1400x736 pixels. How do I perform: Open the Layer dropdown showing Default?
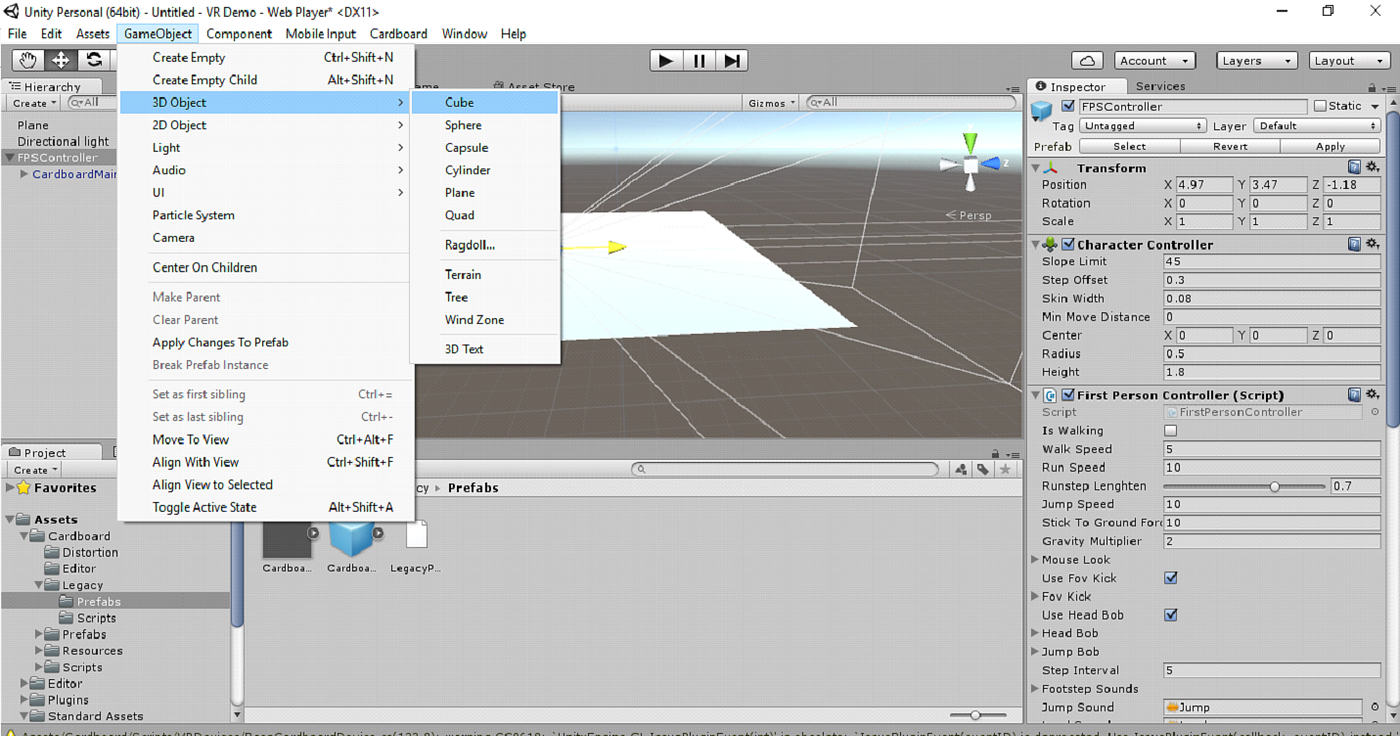pyautogui.click(x=1317, y=126)
